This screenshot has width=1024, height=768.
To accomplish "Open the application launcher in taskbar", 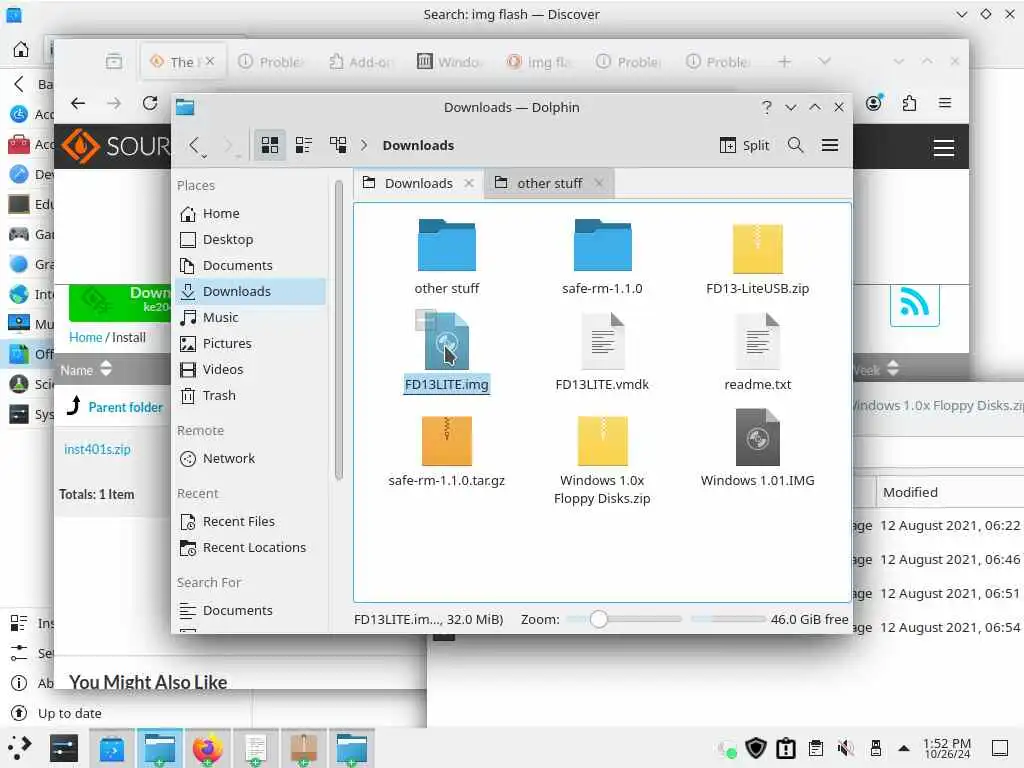I will (20, 748).
